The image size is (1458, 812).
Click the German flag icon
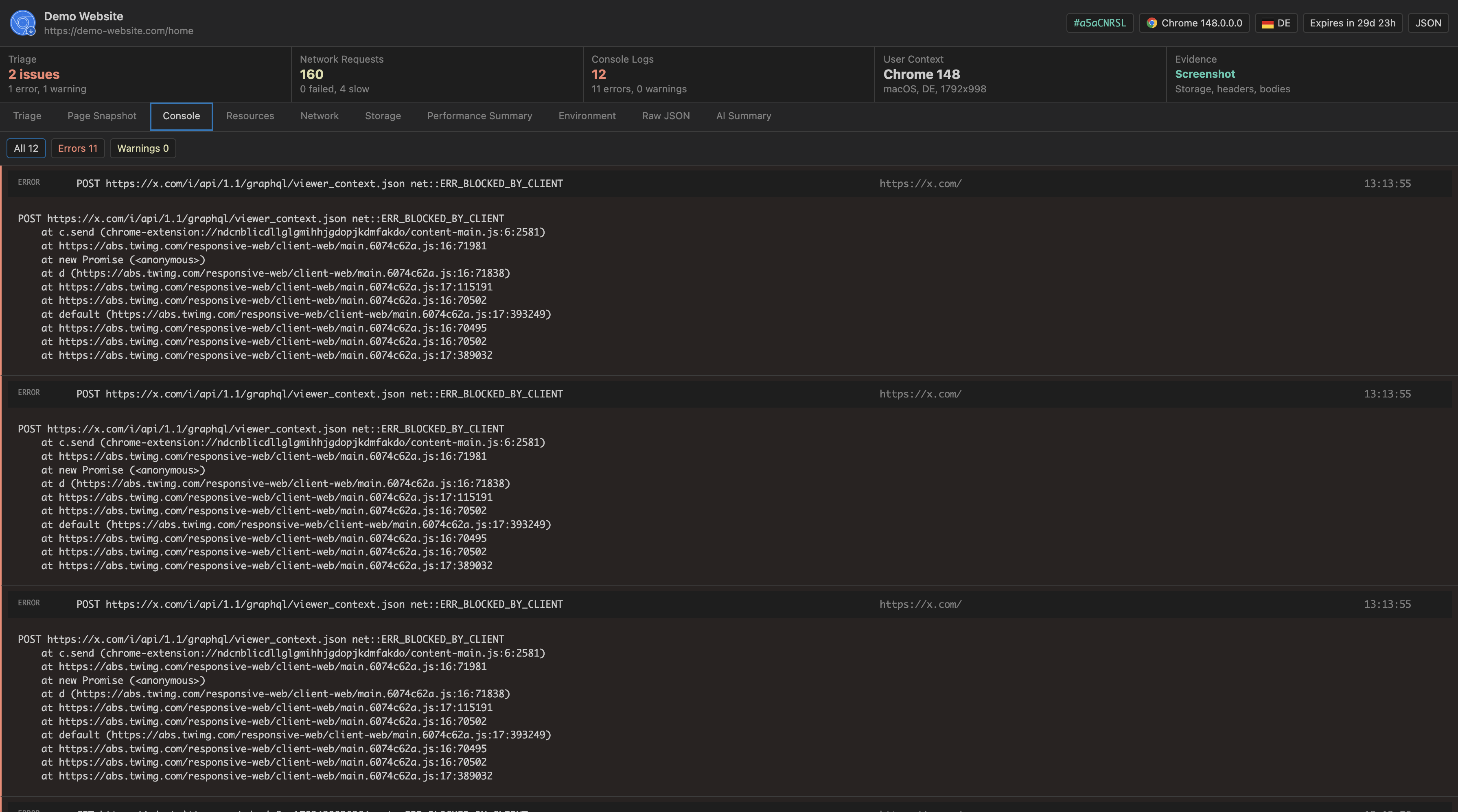coord(1267,24)
